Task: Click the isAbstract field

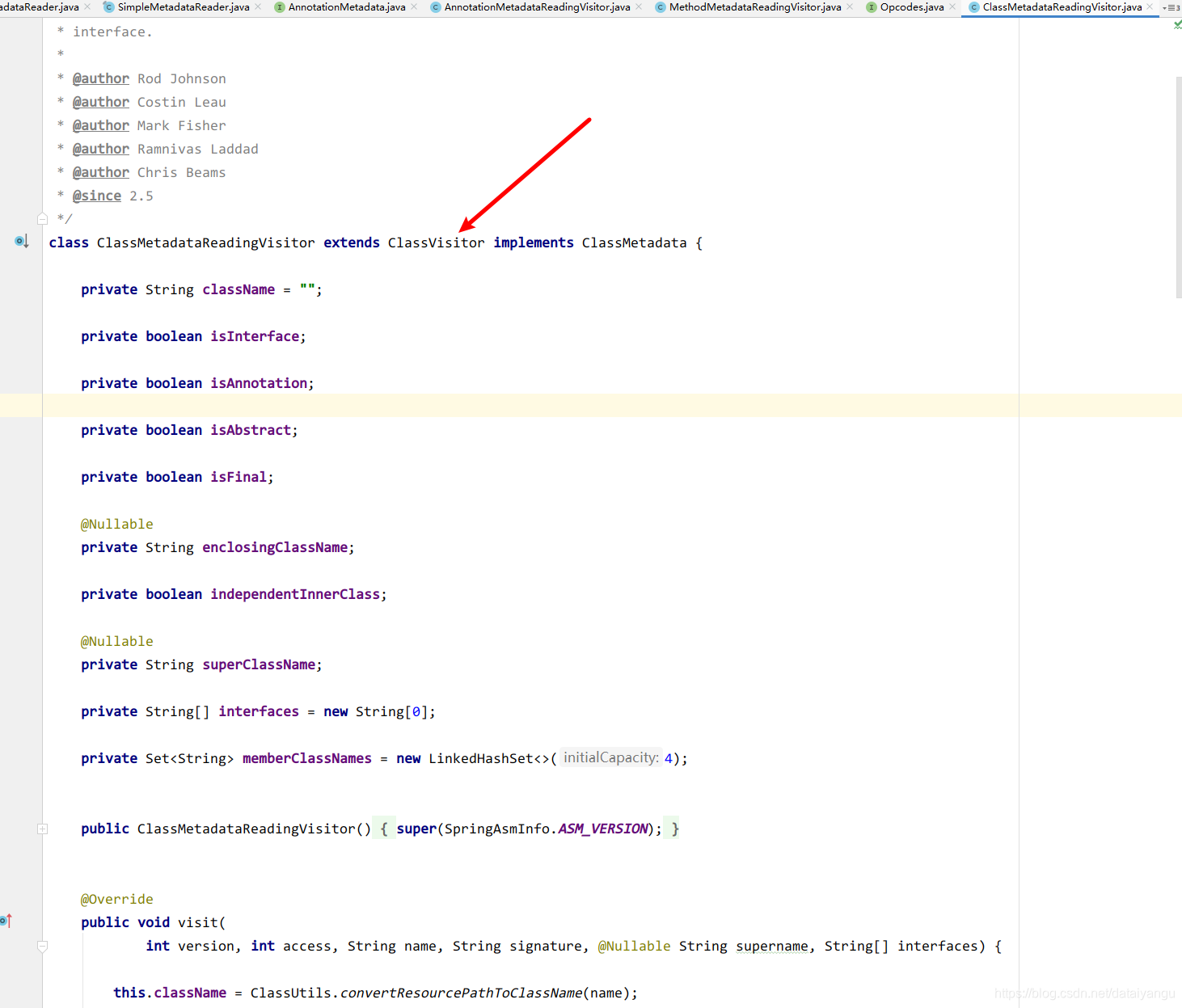Action: 251,430
